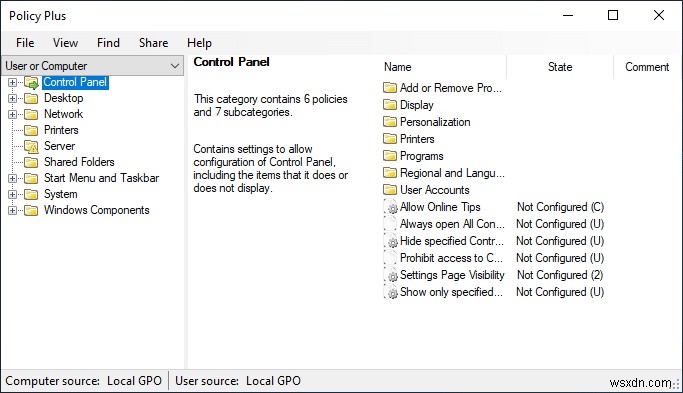Viewport: 683px width, 393px height.
Task: Select the 'Prohibit access to C...' policy name
Action: [451, 257]
